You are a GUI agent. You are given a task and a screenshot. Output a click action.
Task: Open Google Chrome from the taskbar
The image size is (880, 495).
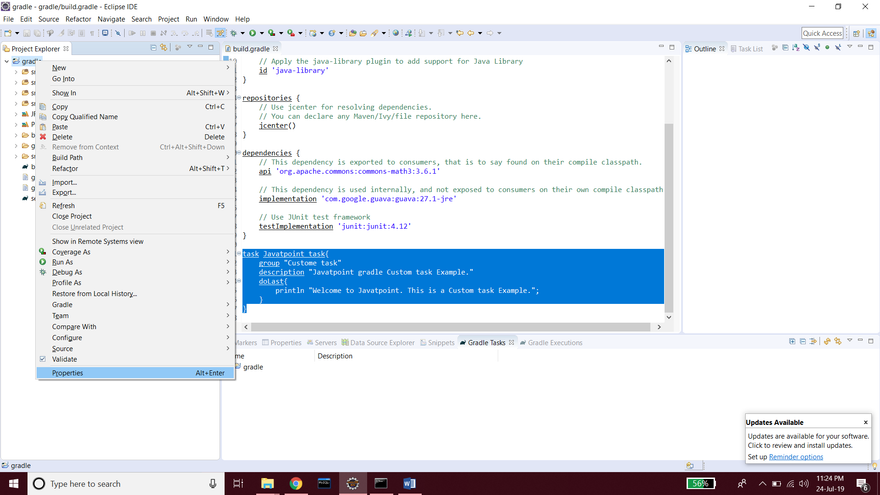[x=296, y=484]
